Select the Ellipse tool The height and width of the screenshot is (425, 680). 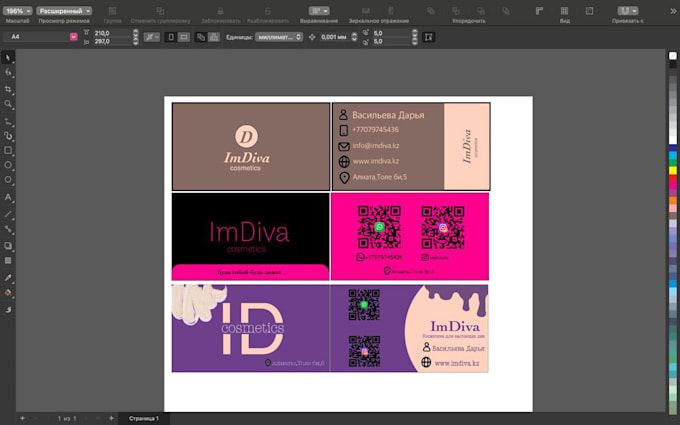[8, 165]
